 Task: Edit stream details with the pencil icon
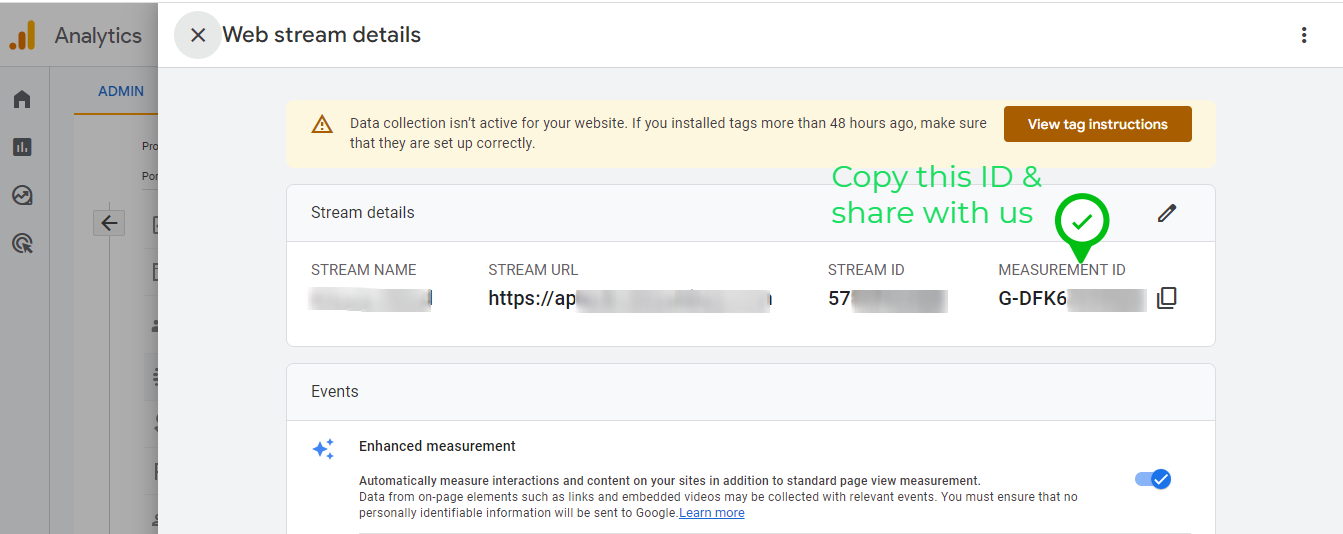point(1166,212)
